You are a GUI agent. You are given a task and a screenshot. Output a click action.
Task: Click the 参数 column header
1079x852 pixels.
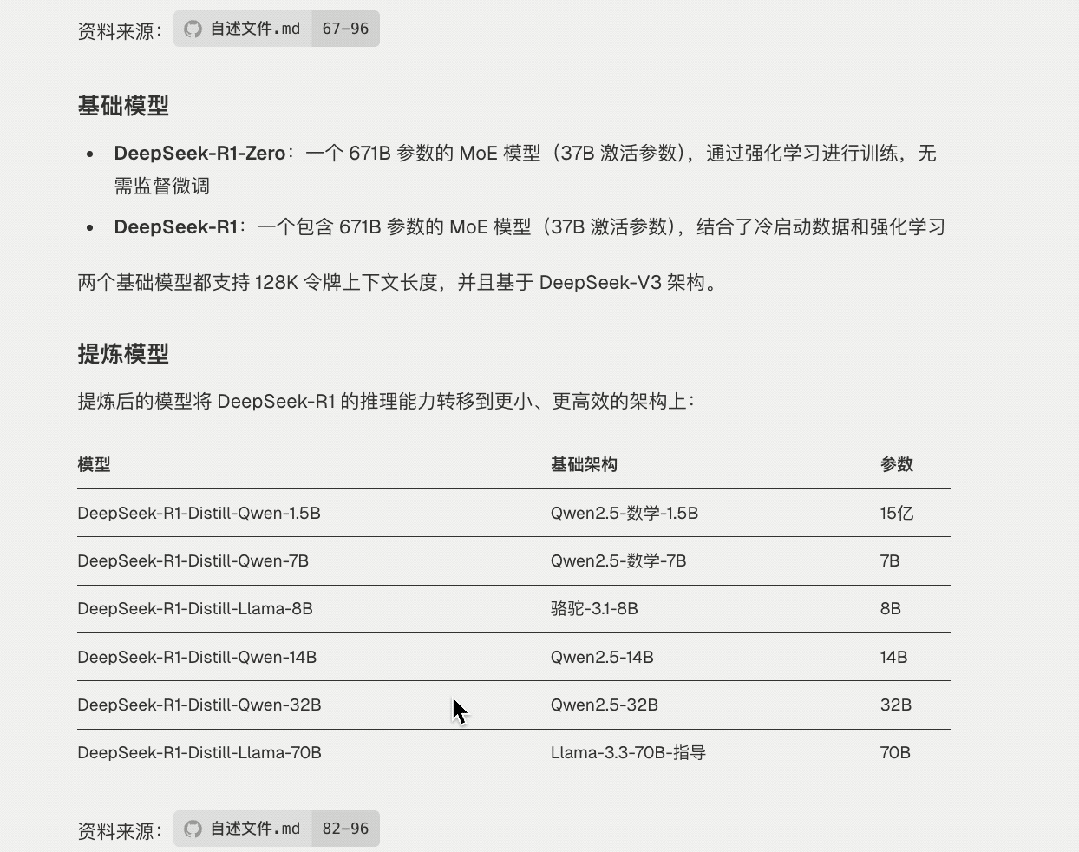(897, 465)
